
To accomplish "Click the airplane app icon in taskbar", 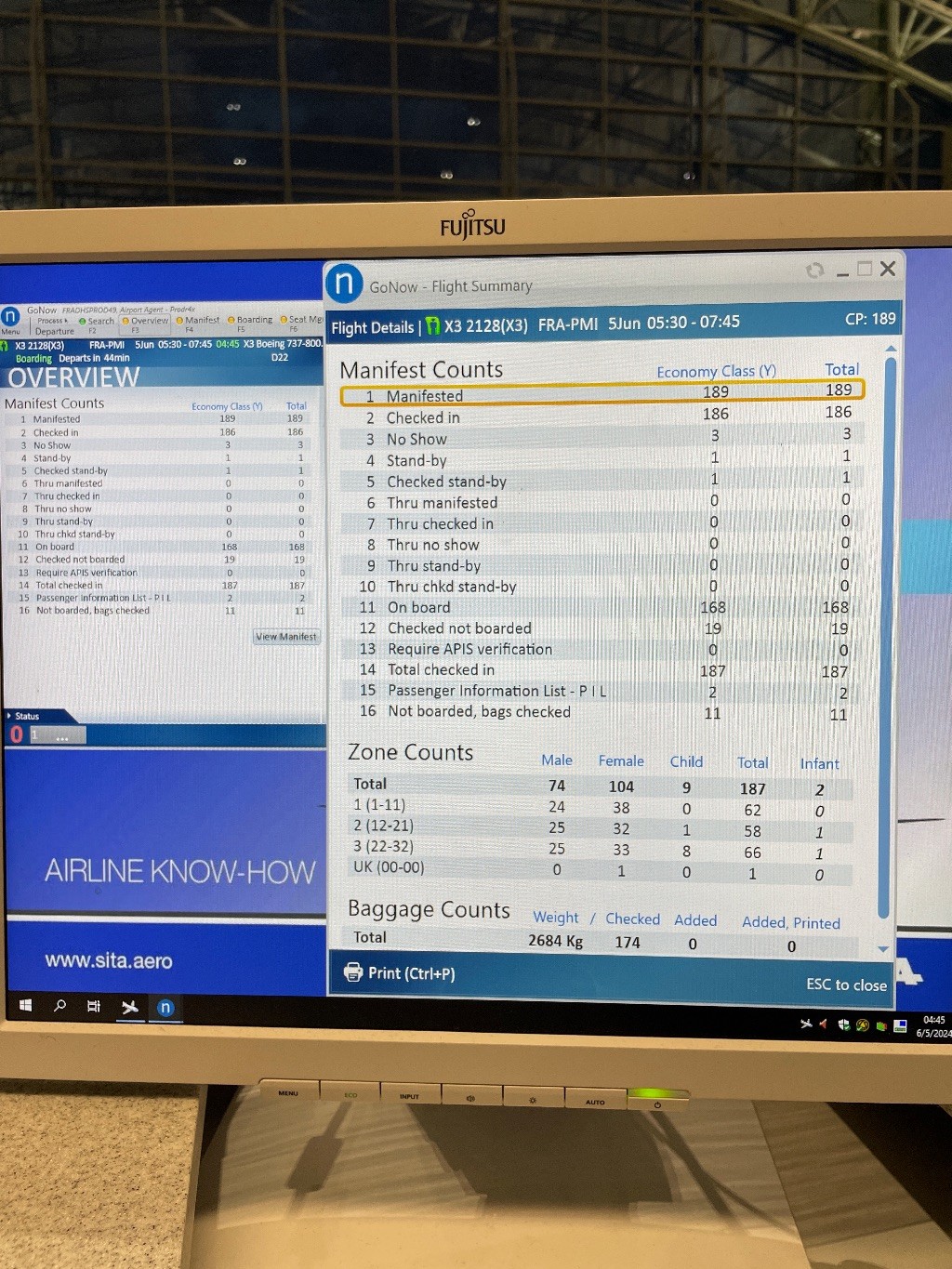I will tap(130, 1007).
